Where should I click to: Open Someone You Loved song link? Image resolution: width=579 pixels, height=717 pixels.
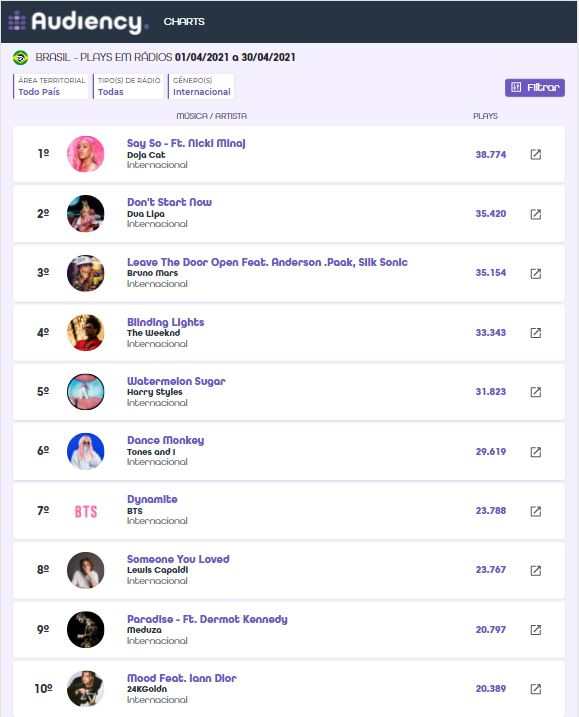click(178, 559)
